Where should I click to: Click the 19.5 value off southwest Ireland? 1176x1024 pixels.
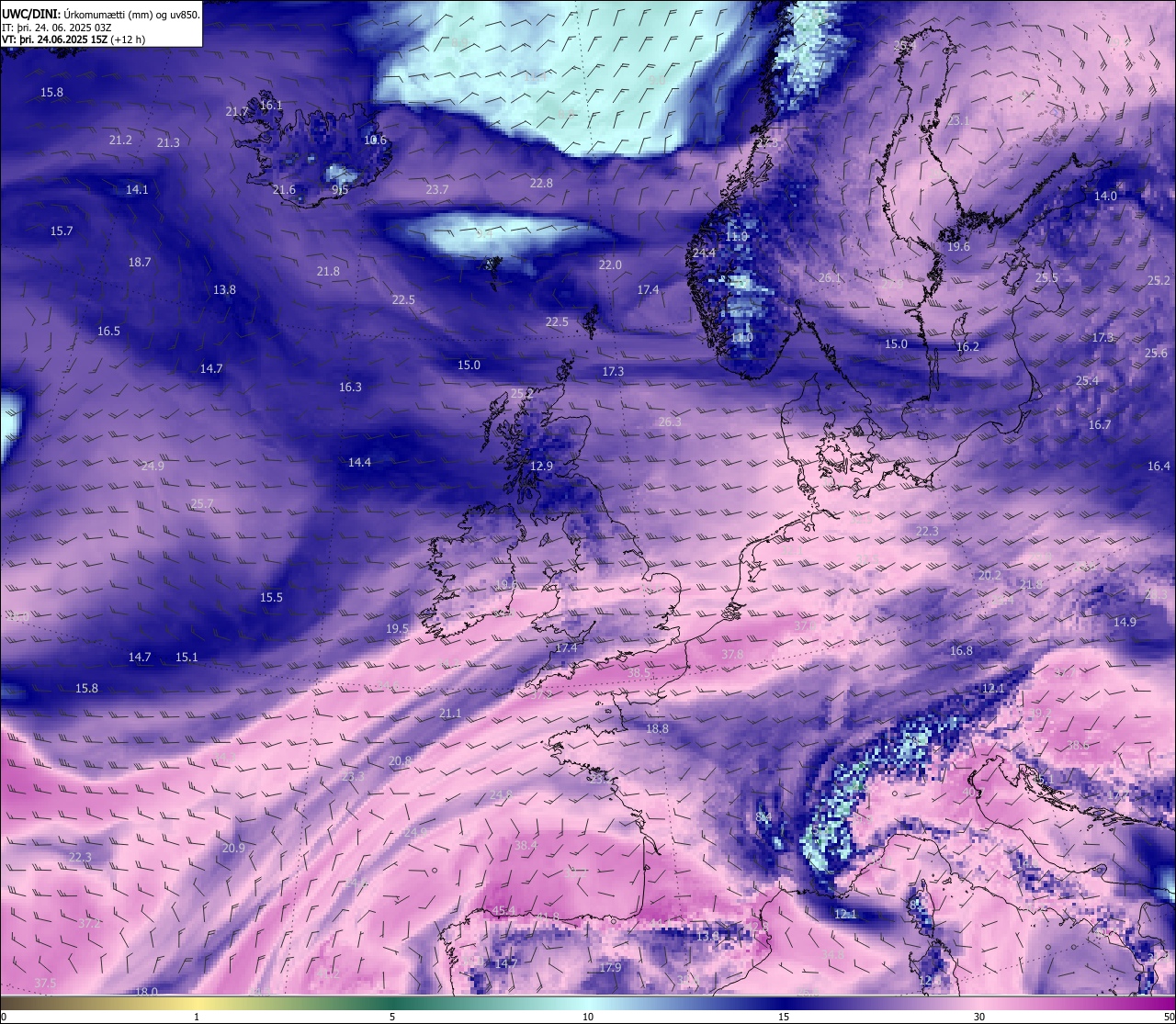(x=397, y=629)
